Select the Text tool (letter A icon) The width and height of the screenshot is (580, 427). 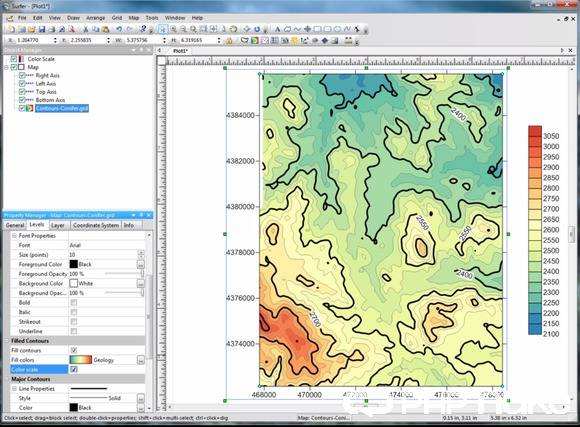click(x=277, y=29)
